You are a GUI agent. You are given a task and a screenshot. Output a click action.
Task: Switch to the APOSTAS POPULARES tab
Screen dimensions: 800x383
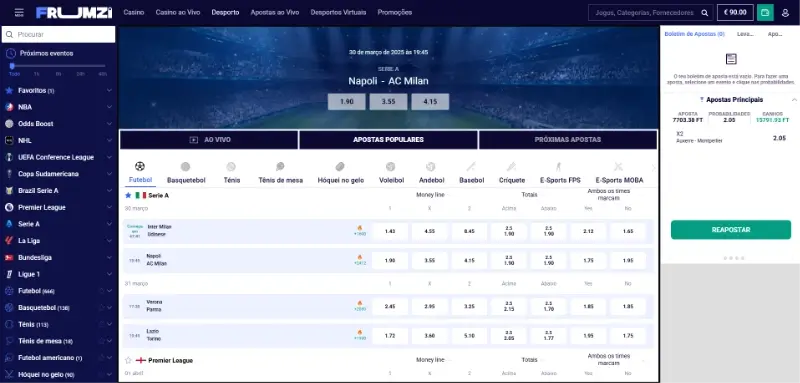(388, 140)
